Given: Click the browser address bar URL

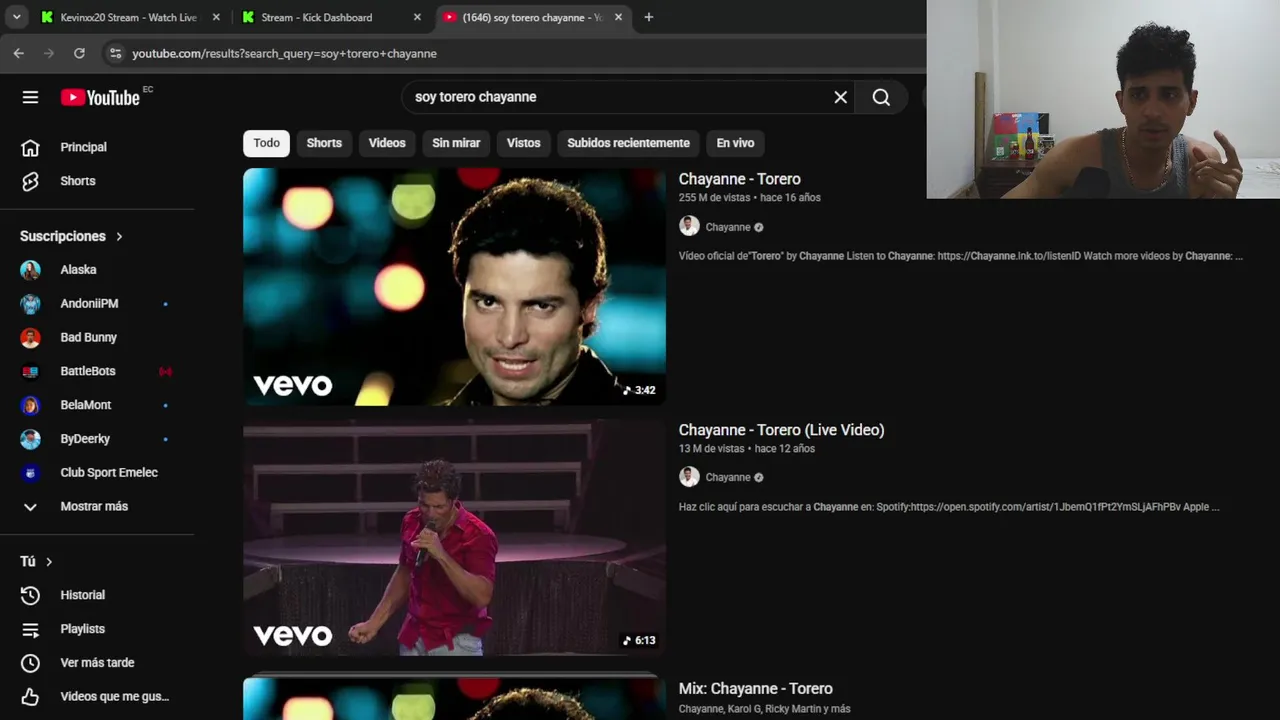Looking at the screenshot, I should tap(285, 53).
